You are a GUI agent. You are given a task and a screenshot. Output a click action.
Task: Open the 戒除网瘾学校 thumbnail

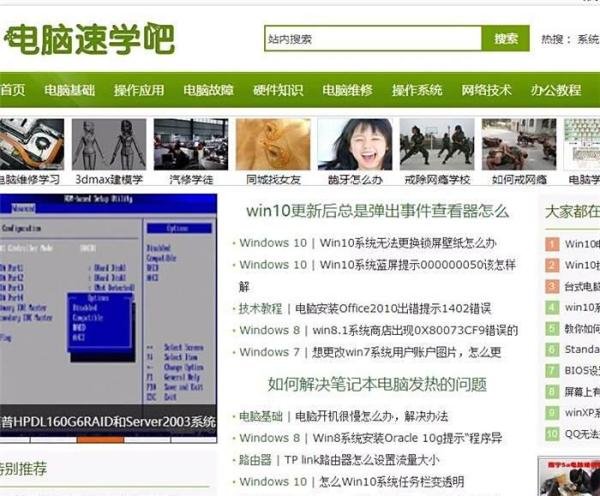[437, 144]
